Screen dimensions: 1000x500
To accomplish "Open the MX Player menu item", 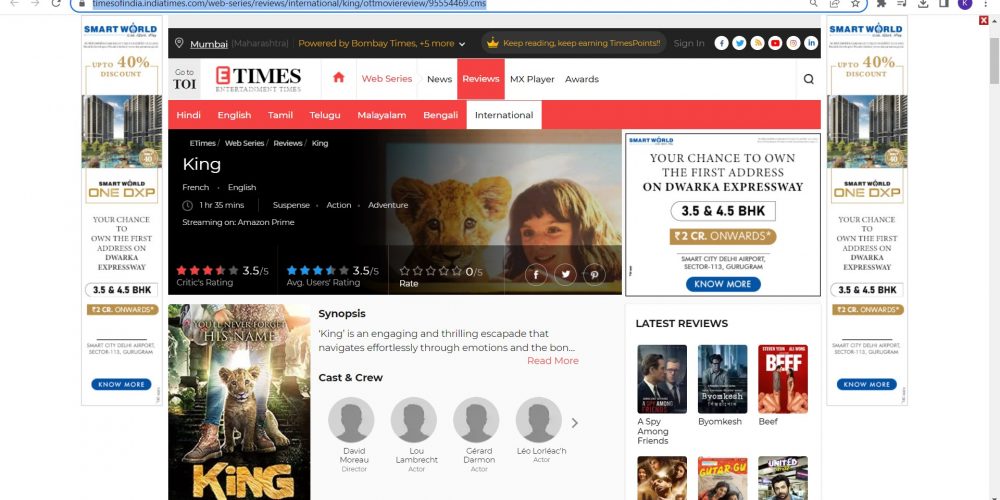I will [532, 79].
